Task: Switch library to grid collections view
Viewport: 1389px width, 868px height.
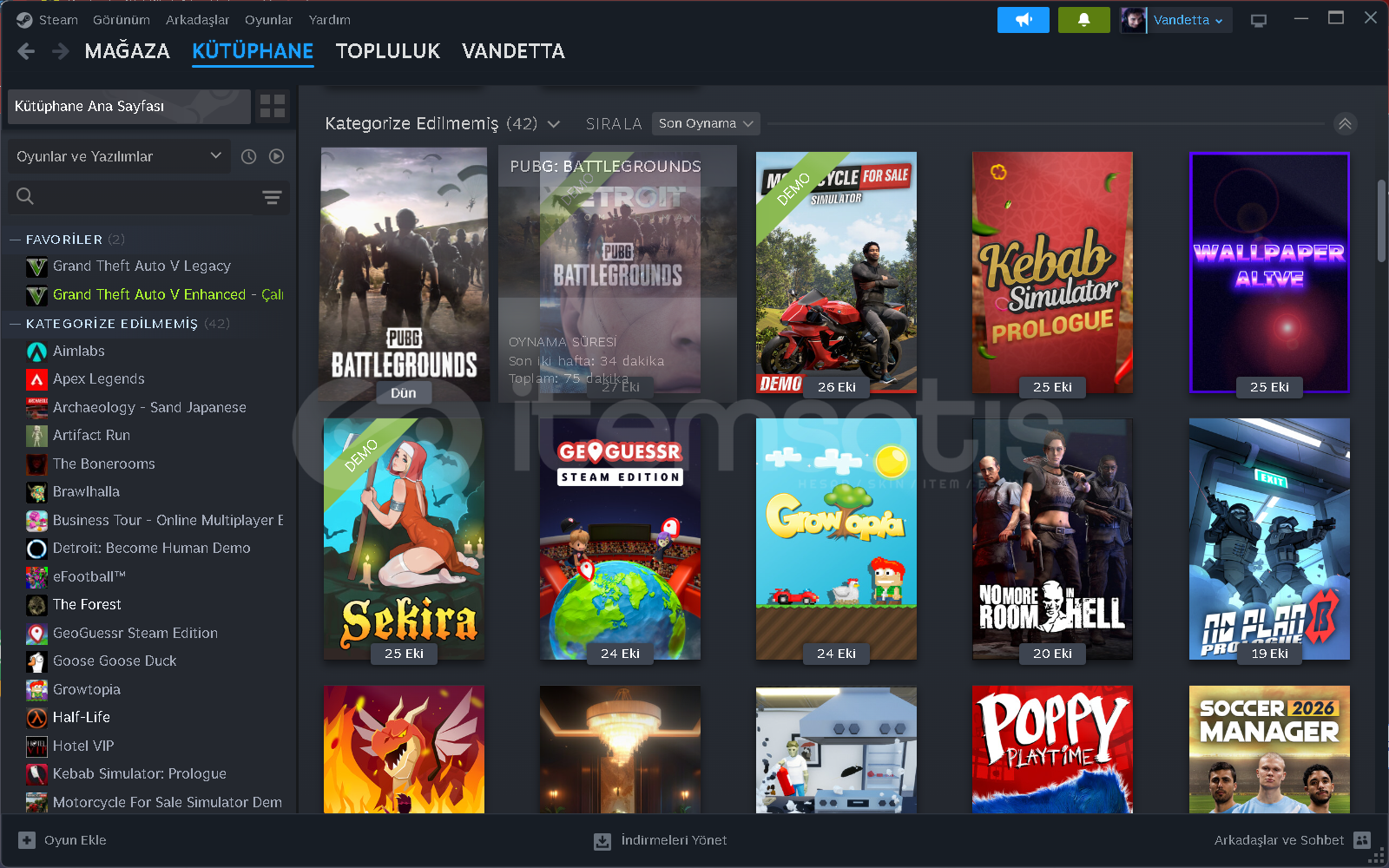Action: pos(273,106)
